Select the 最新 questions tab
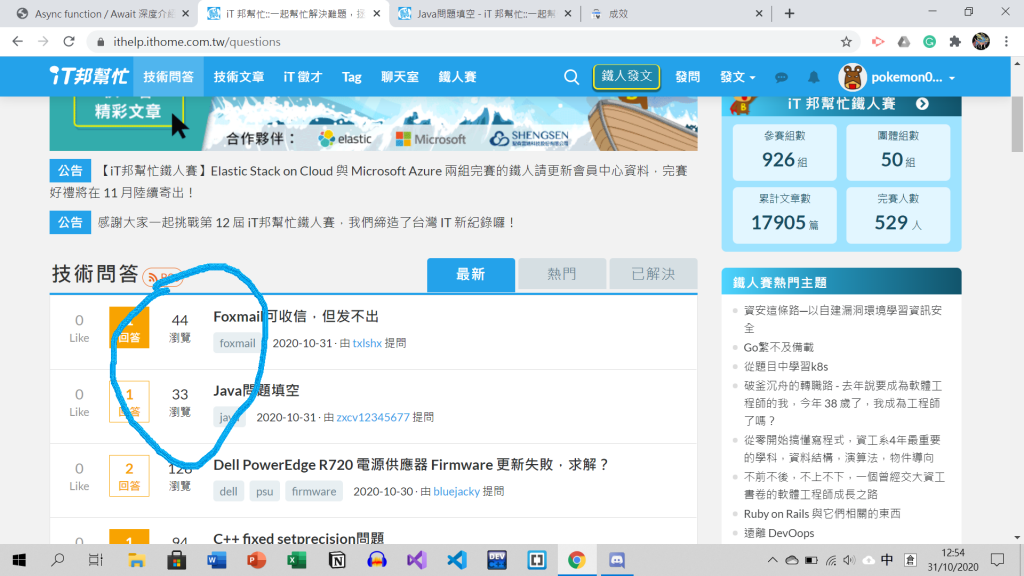Viewport: 1024px width, 576px height. pyautogui.click(x=471, y=274)
